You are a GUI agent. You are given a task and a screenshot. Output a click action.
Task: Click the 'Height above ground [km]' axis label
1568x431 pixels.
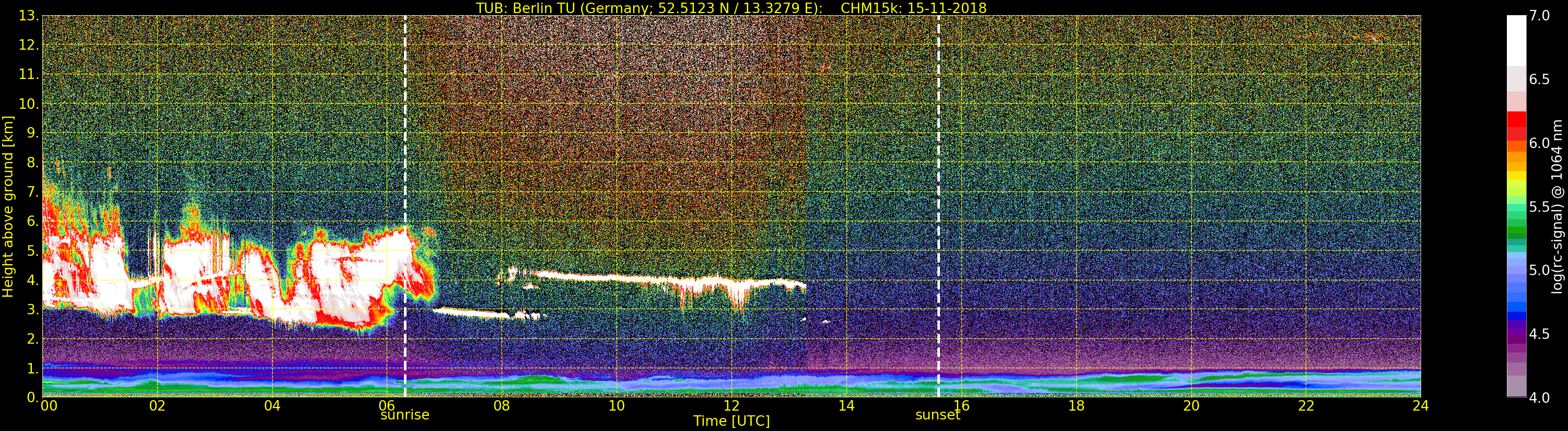tap(8, 207)
